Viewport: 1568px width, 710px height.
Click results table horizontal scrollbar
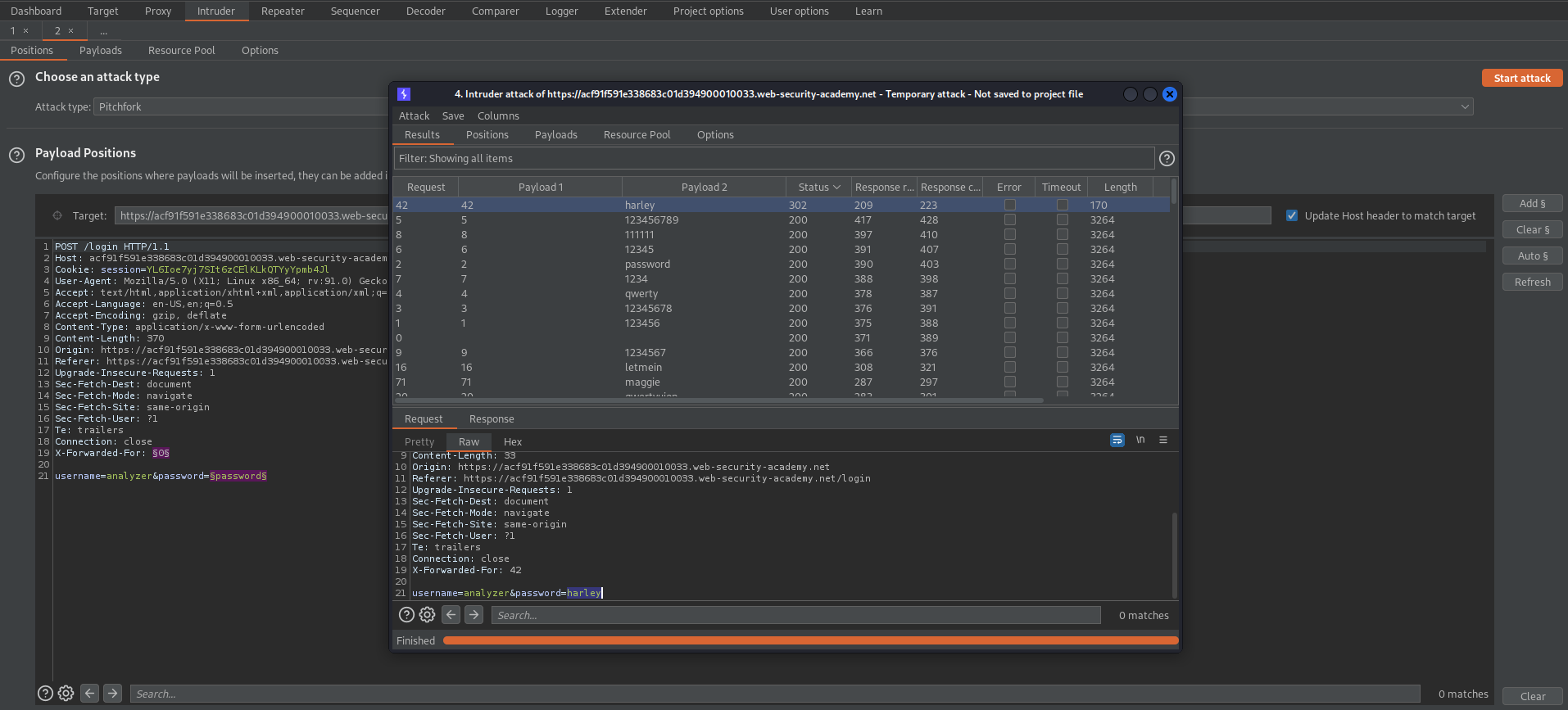click(x=718, y=400)
